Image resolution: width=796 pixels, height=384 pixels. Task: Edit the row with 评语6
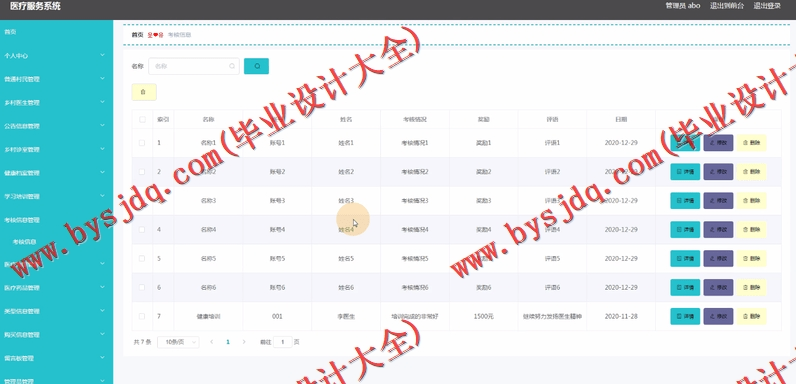[x=718, y=287]
